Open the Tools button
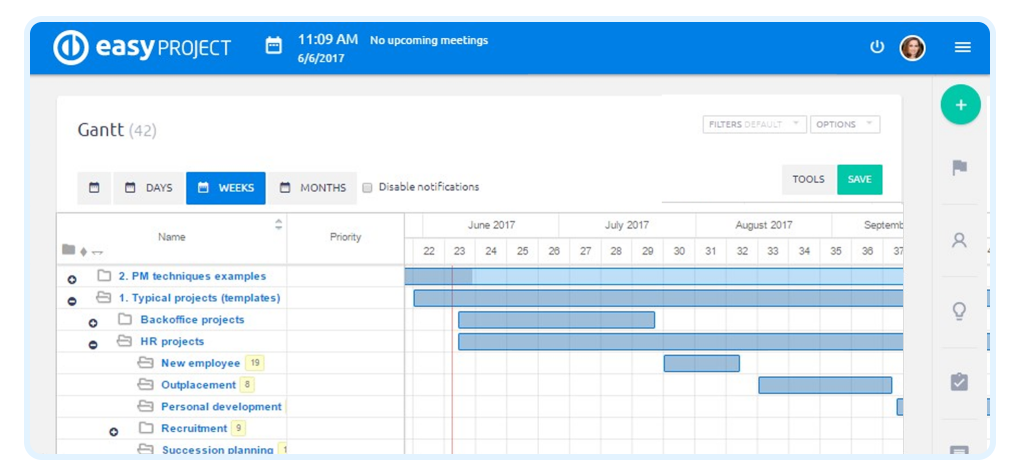 809,179
